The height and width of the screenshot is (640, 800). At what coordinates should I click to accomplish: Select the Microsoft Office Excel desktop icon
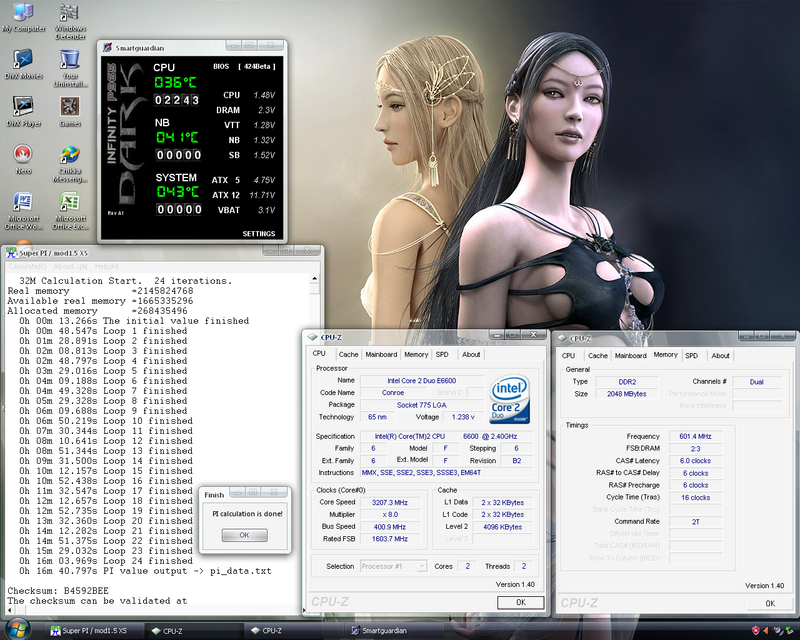tap(70, 210)
